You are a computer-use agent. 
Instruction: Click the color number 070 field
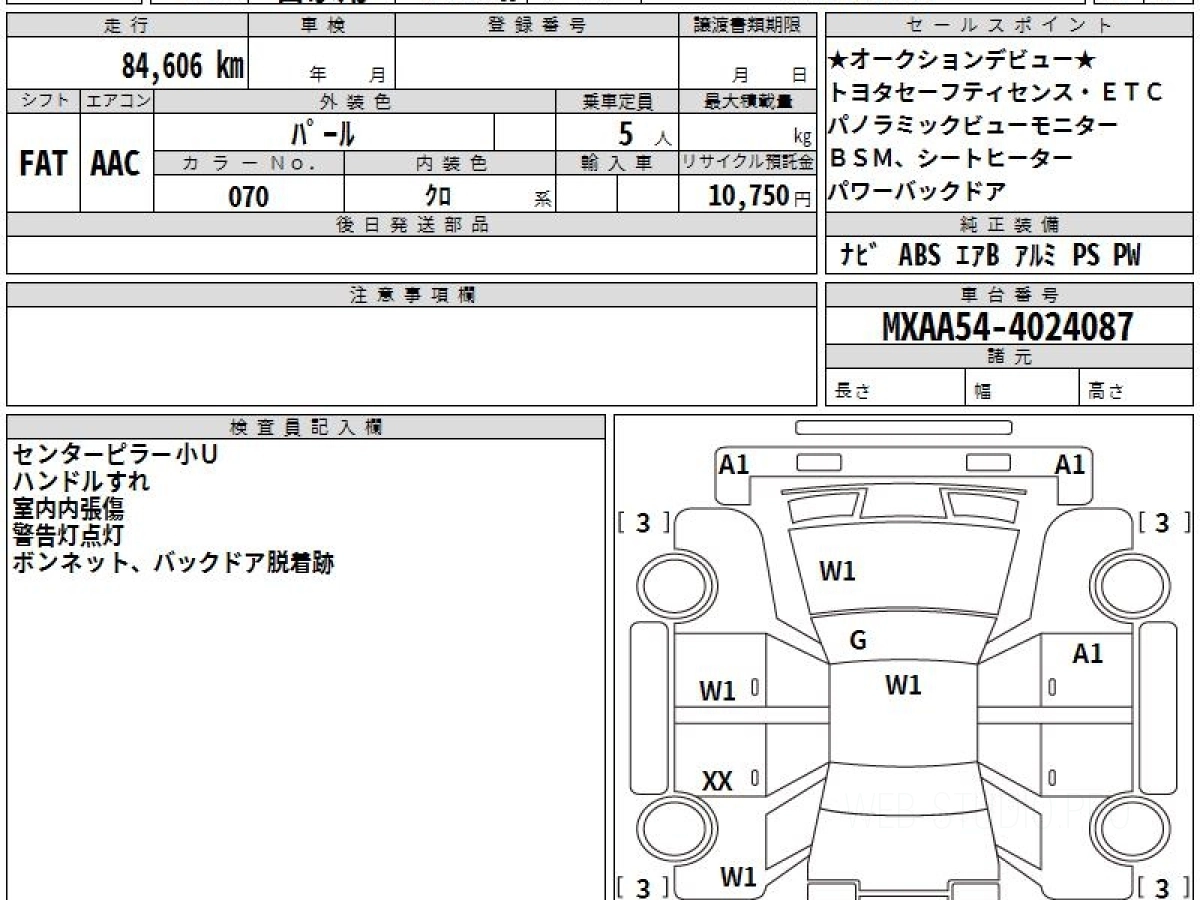click(248, 196)
